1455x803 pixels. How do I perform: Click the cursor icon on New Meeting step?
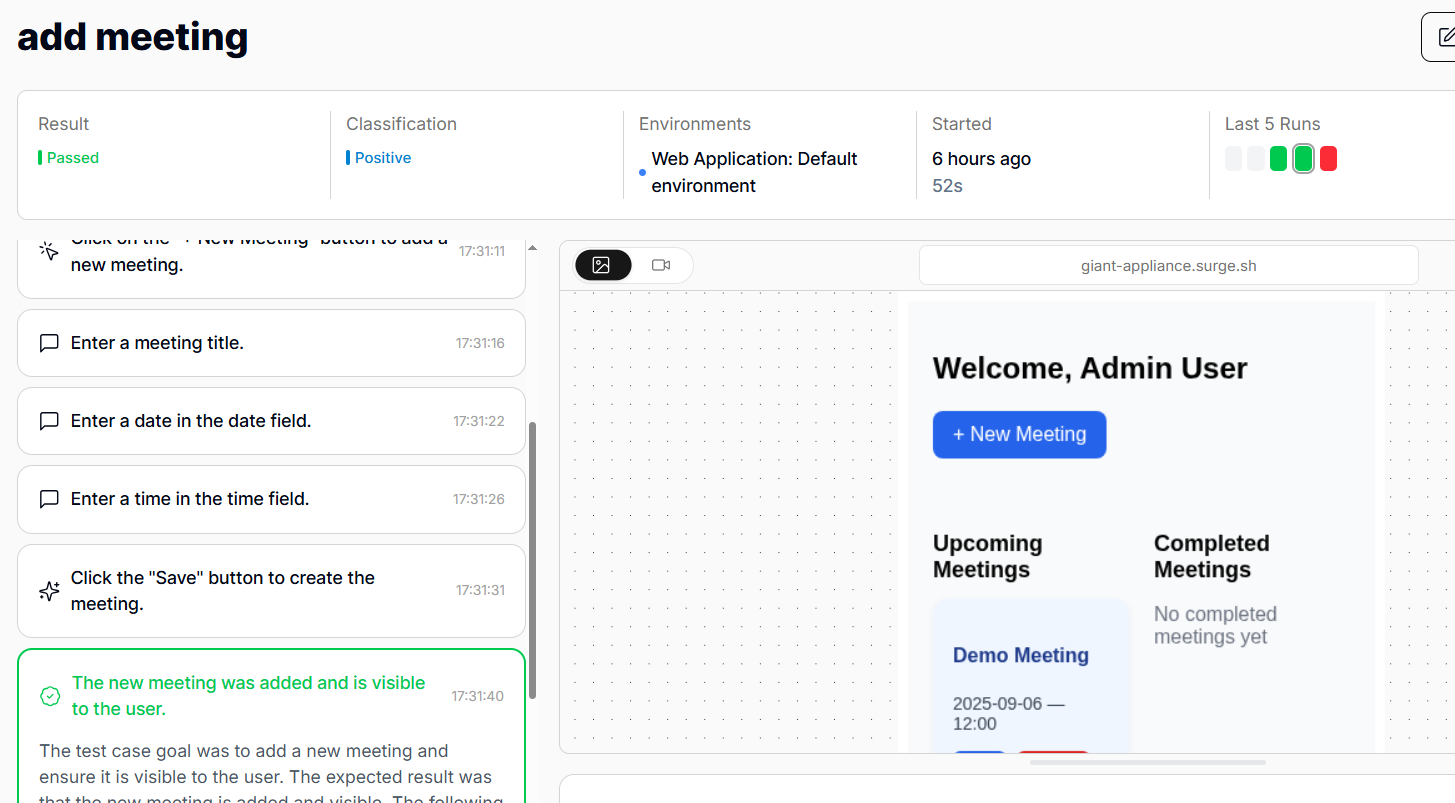49,251
